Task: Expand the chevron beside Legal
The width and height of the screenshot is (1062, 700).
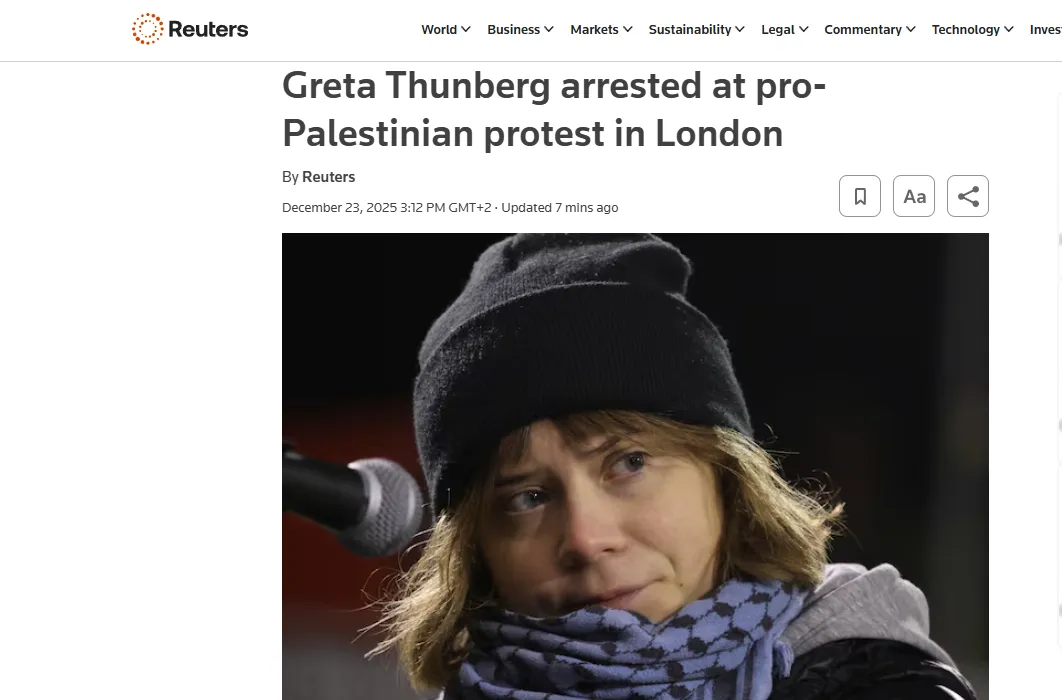Action: tap(804, 30)
